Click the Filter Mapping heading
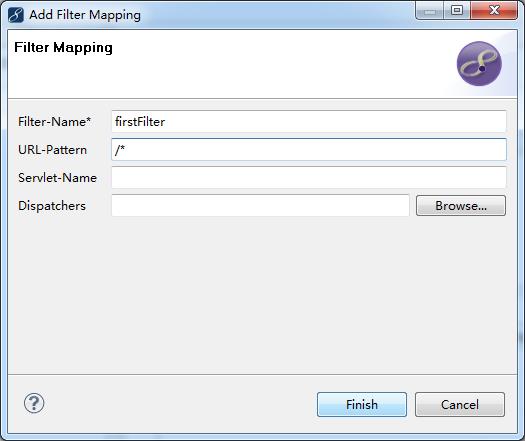Viewport: 525px width, 441px height. pos(63,48)
